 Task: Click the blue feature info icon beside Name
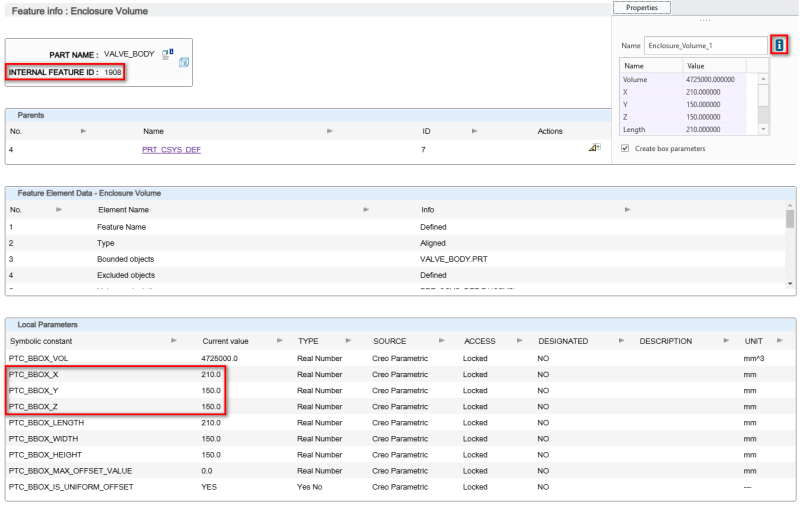pos(779,45)
